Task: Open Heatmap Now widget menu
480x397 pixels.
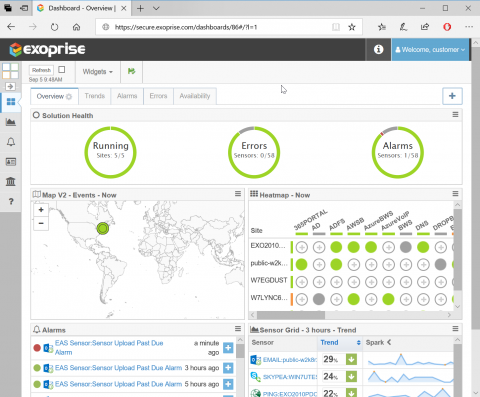Action: (x=455, y=194)
